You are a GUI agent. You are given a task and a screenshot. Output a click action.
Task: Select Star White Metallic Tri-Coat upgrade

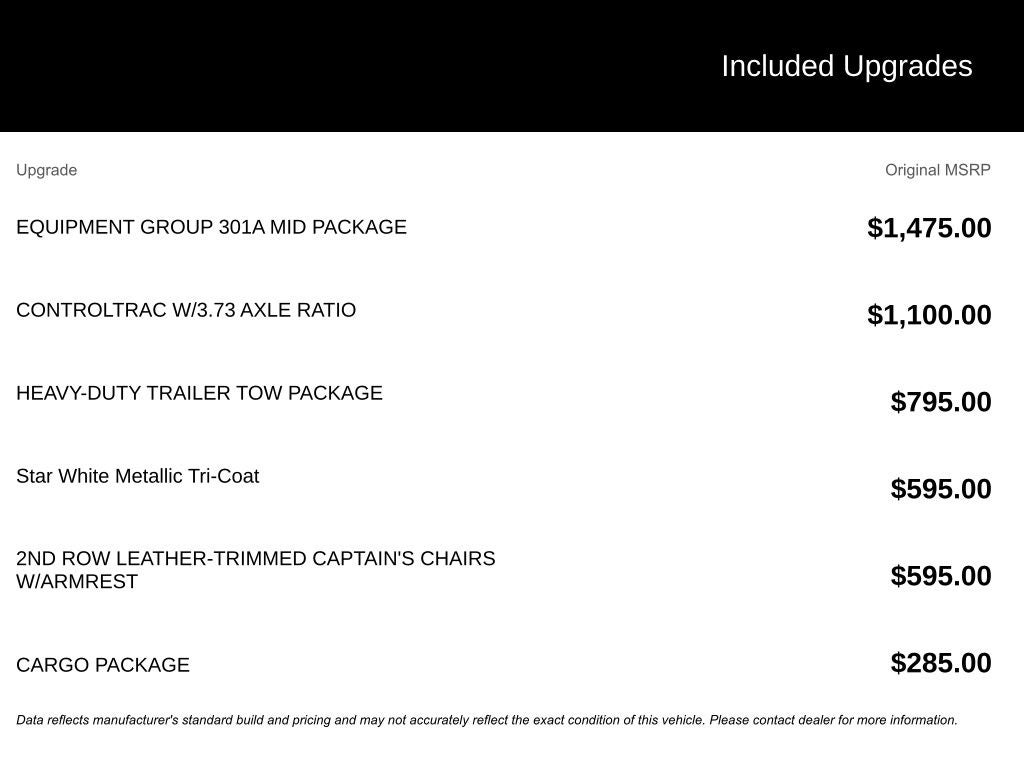click(x=137, y=476)
